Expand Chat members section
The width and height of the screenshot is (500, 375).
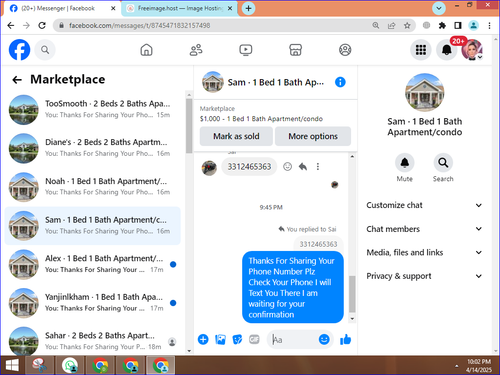click(424, 229)
